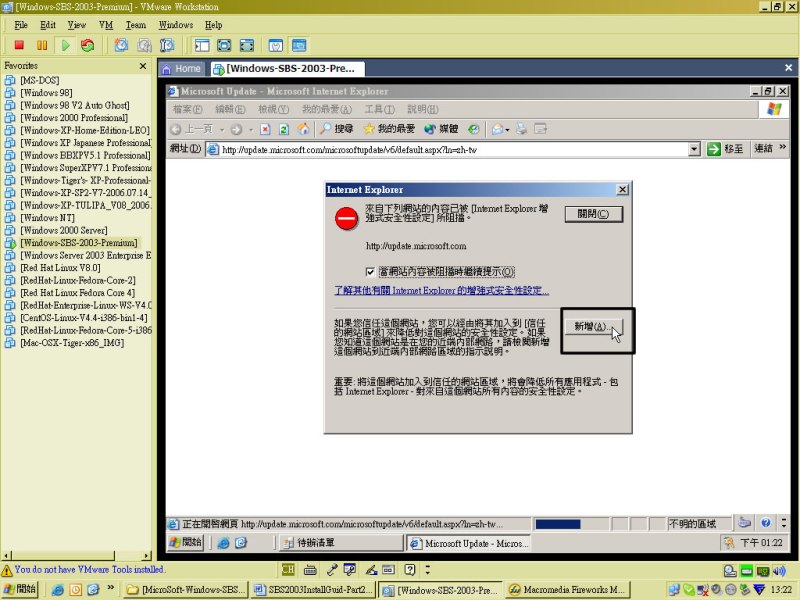Select [Windows 98] favorite
This screenshot has width=800, height=600.
click(x=46, y=93)
